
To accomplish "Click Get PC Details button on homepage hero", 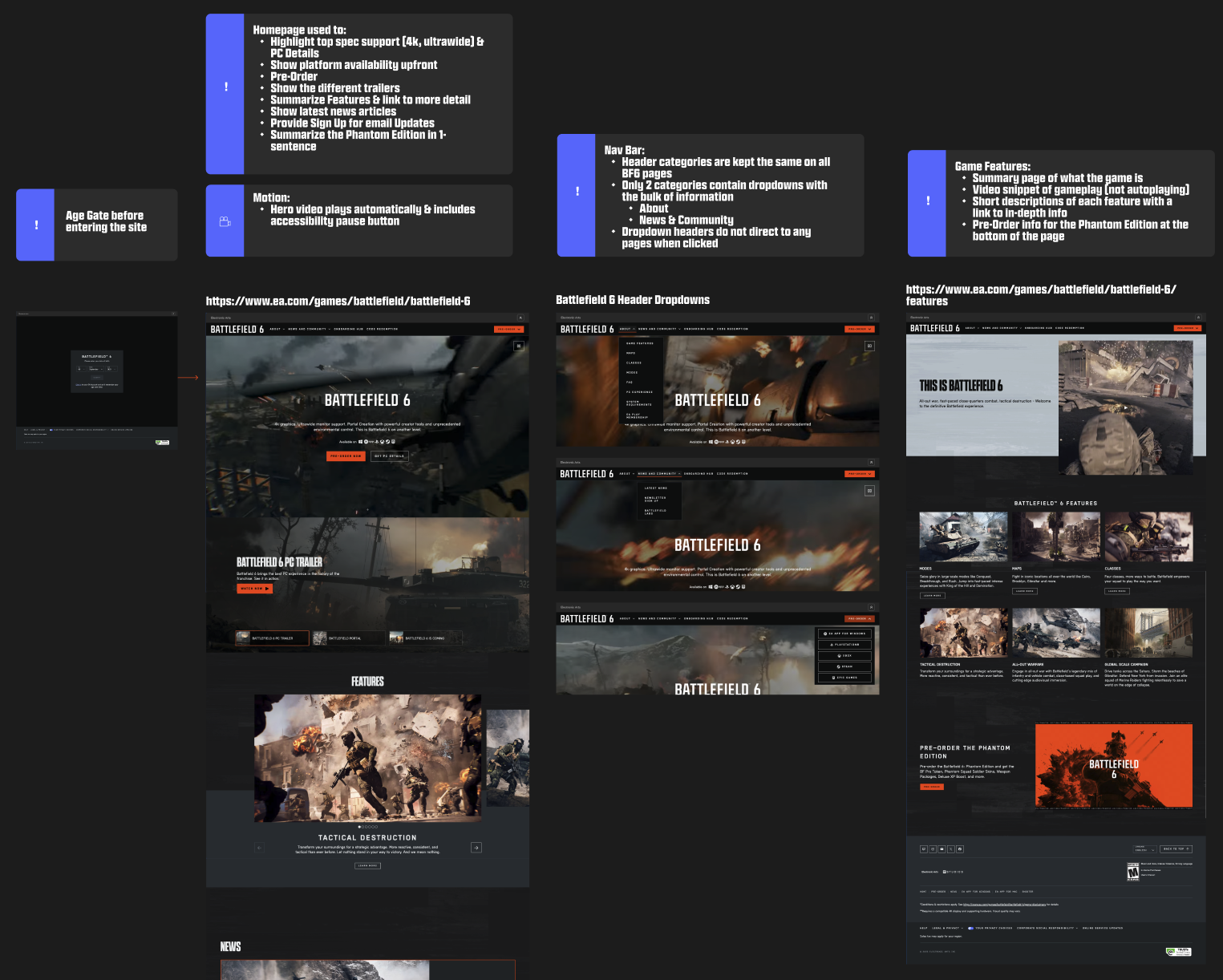I will [x=390, y=456].
